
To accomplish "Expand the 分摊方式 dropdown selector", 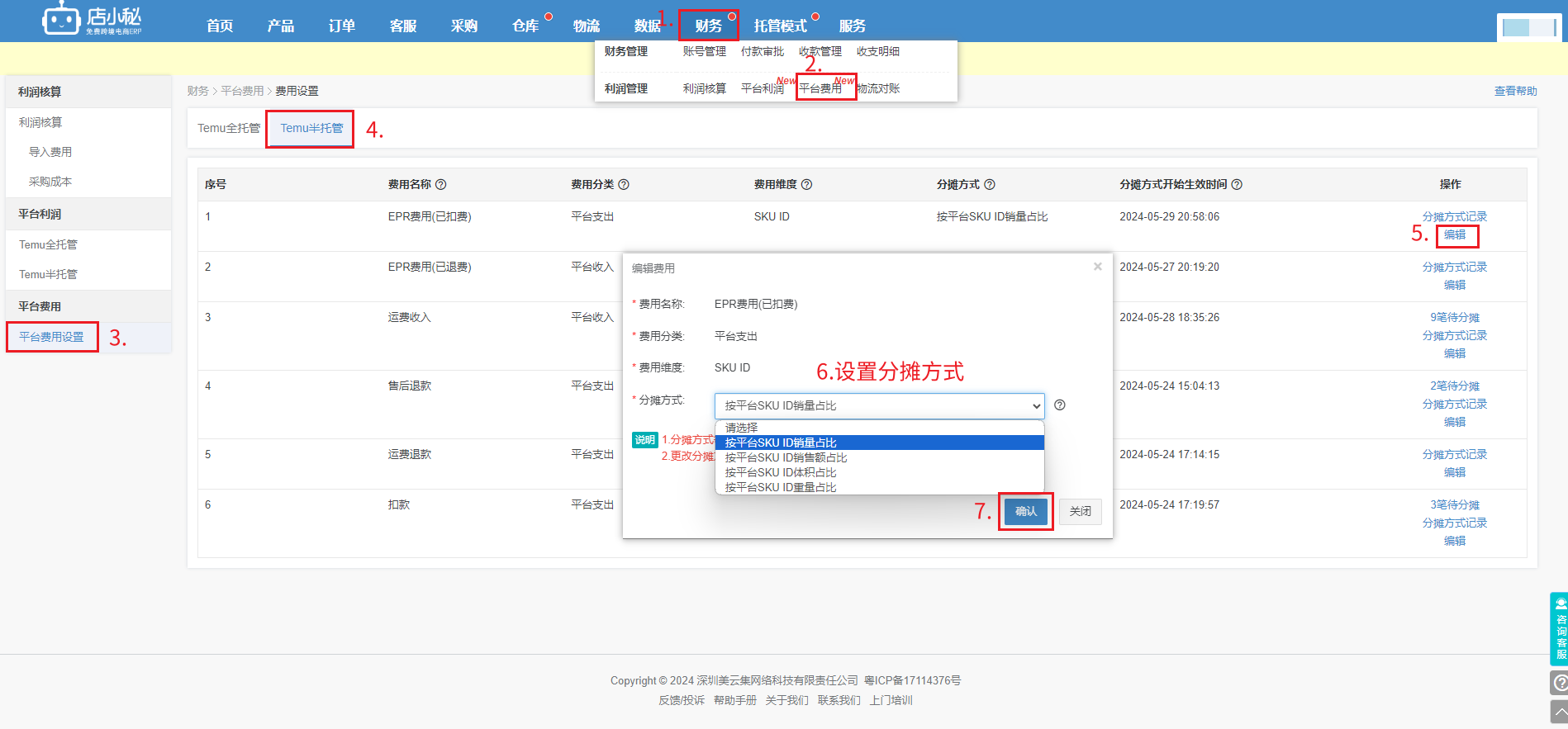I will 879,405.
